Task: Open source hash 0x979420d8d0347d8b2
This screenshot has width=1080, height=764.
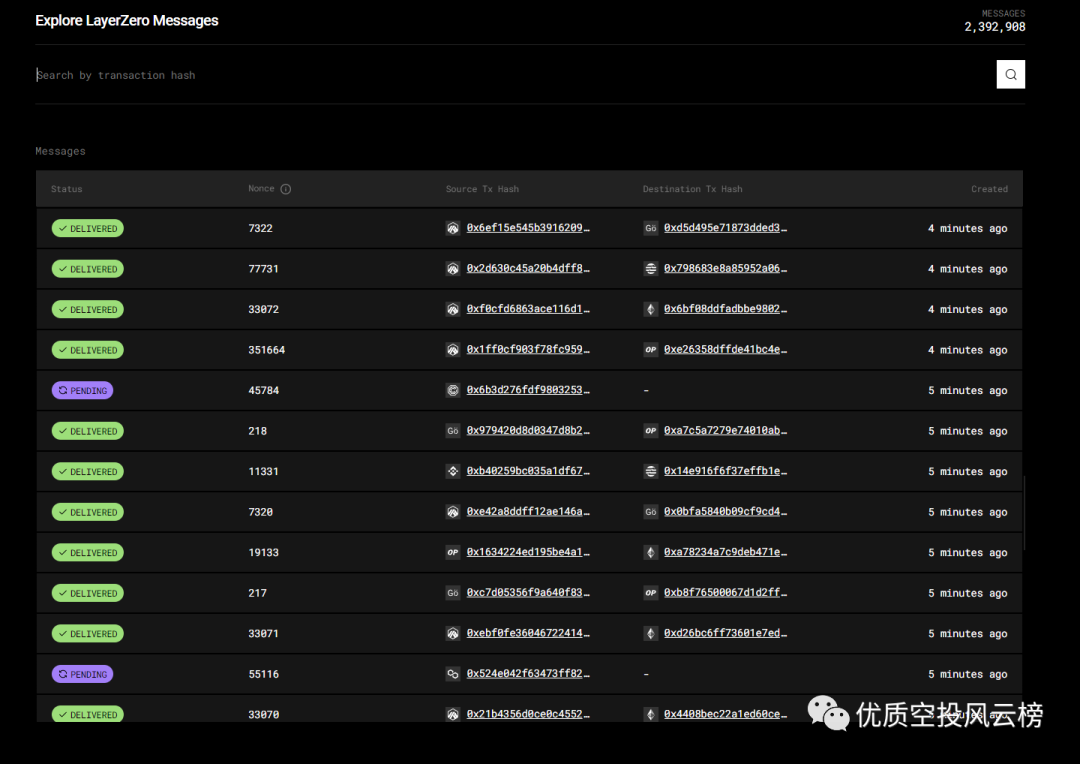Action: point(528,431)
